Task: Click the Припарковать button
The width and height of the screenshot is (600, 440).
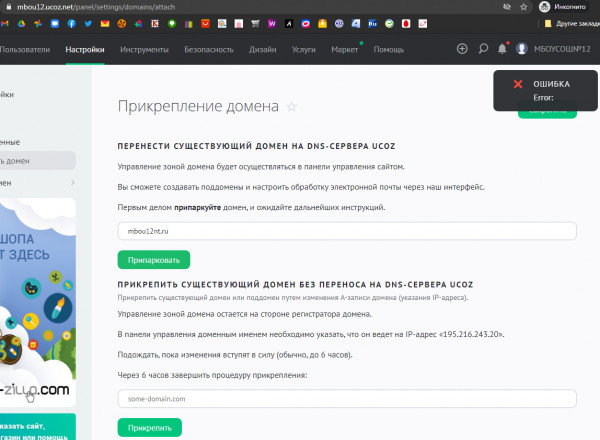Action: [154, 260]
